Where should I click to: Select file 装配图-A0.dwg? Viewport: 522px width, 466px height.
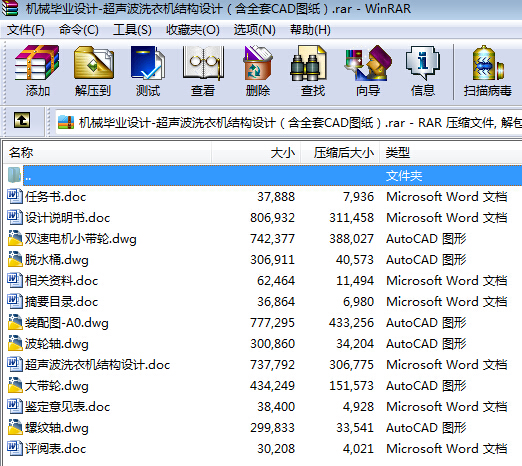[67, 323]
